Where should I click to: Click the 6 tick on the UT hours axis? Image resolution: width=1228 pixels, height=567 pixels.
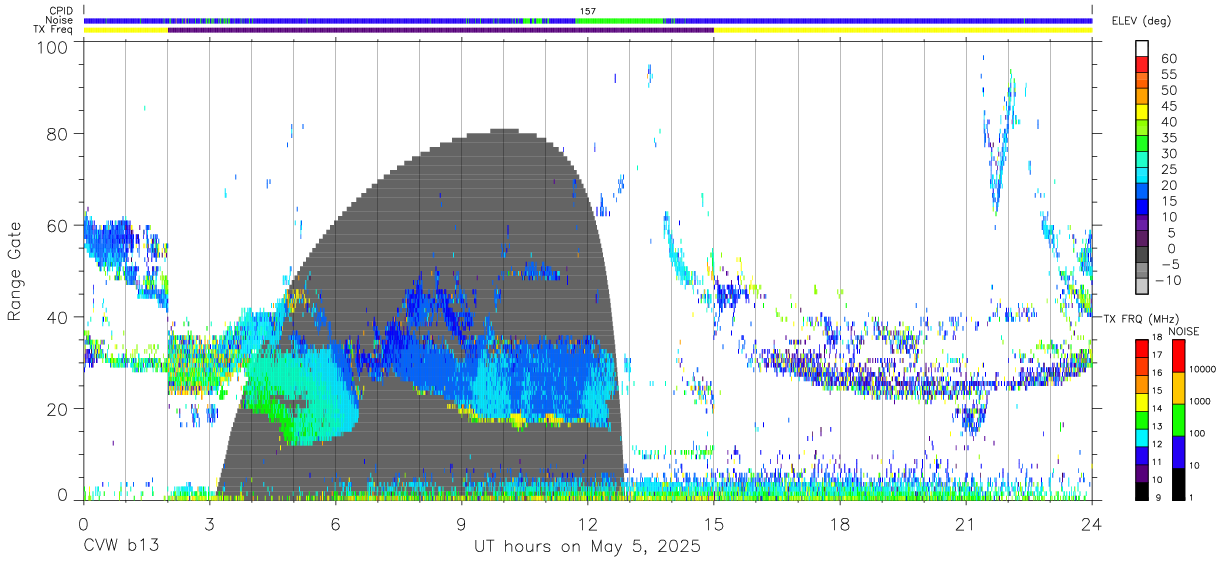point(335,523)
